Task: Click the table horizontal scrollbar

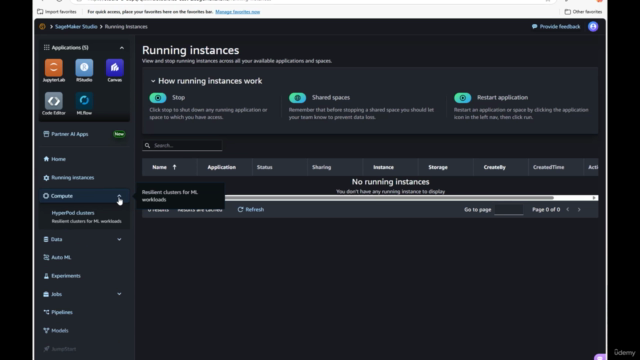Action: [x=389, y=198]
